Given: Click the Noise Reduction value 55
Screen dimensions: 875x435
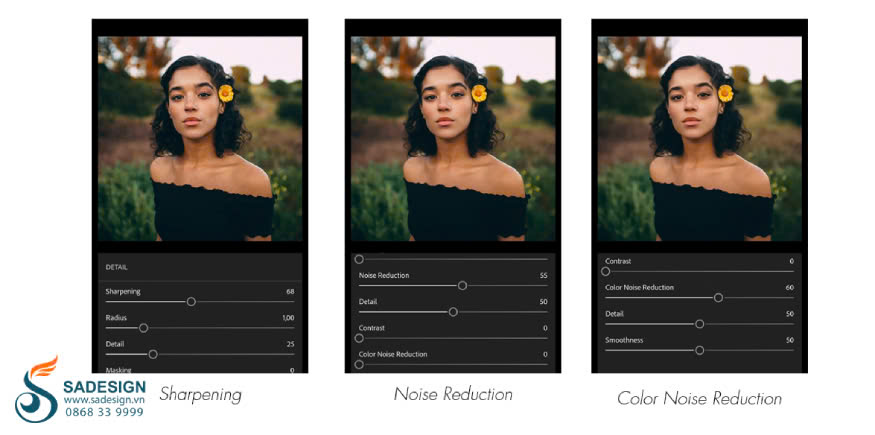Looking at the screenshot, I should (x=544, y=276).
